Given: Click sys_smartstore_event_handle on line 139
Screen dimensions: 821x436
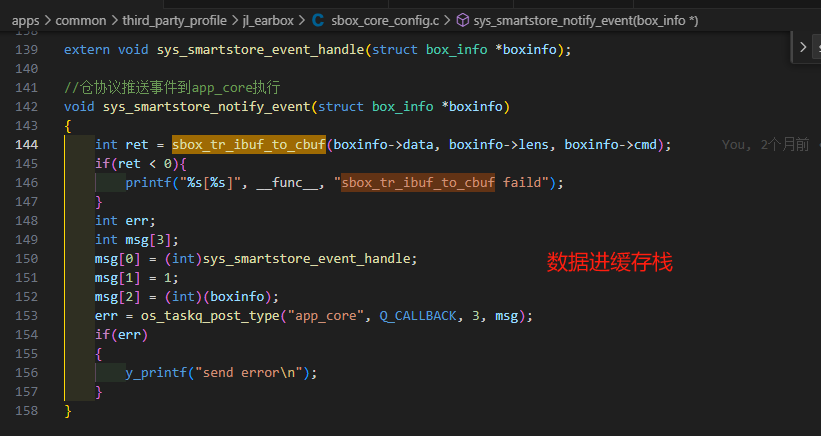Looking at the screenshot, I should (x=260, y=50).
